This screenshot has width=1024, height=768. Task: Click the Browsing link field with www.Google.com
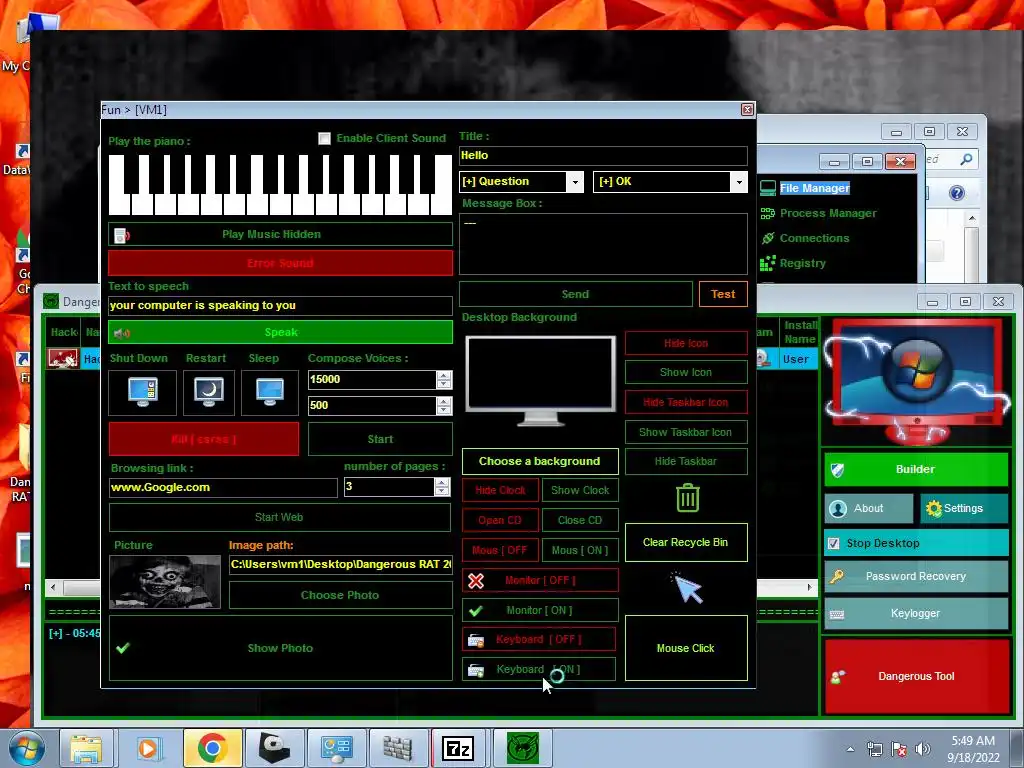tap(223, 488)
